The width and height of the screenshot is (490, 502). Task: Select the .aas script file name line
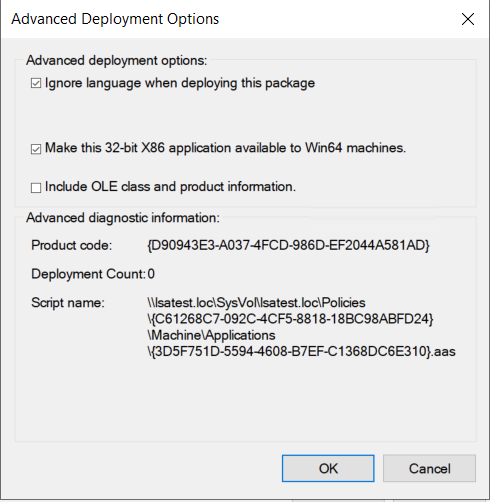click(x=301, y=351)
